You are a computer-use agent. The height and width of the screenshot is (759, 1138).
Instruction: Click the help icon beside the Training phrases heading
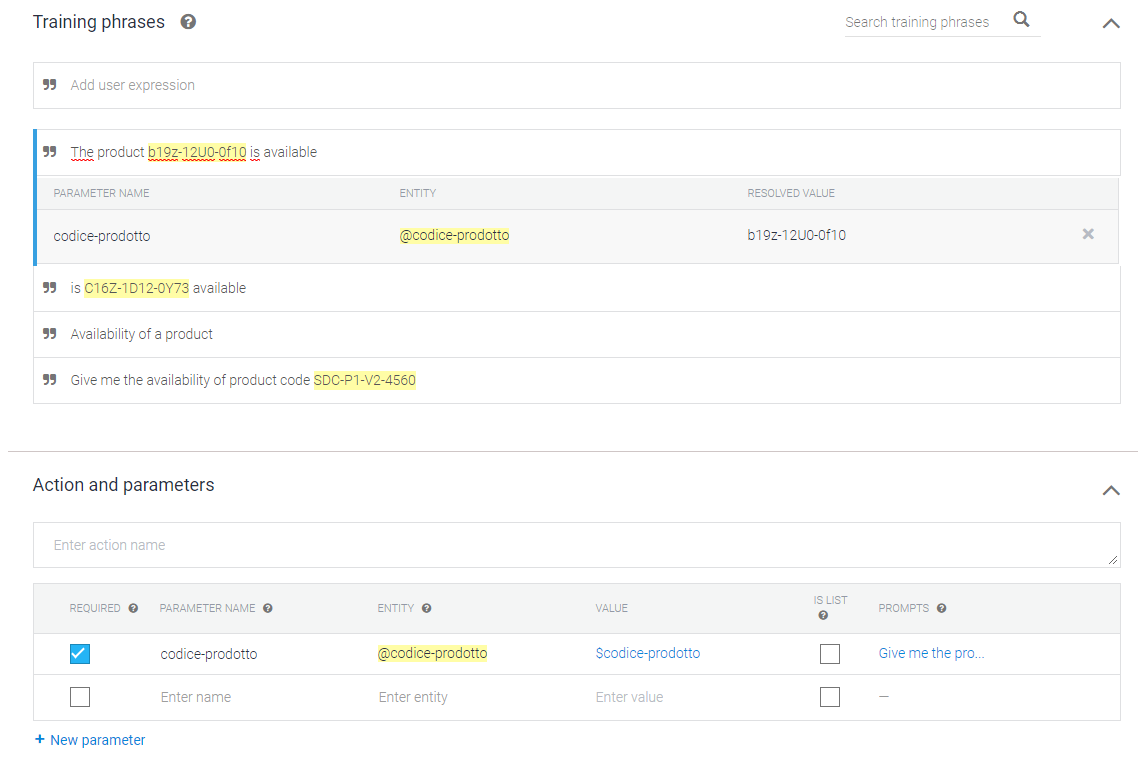pos(188,21)
